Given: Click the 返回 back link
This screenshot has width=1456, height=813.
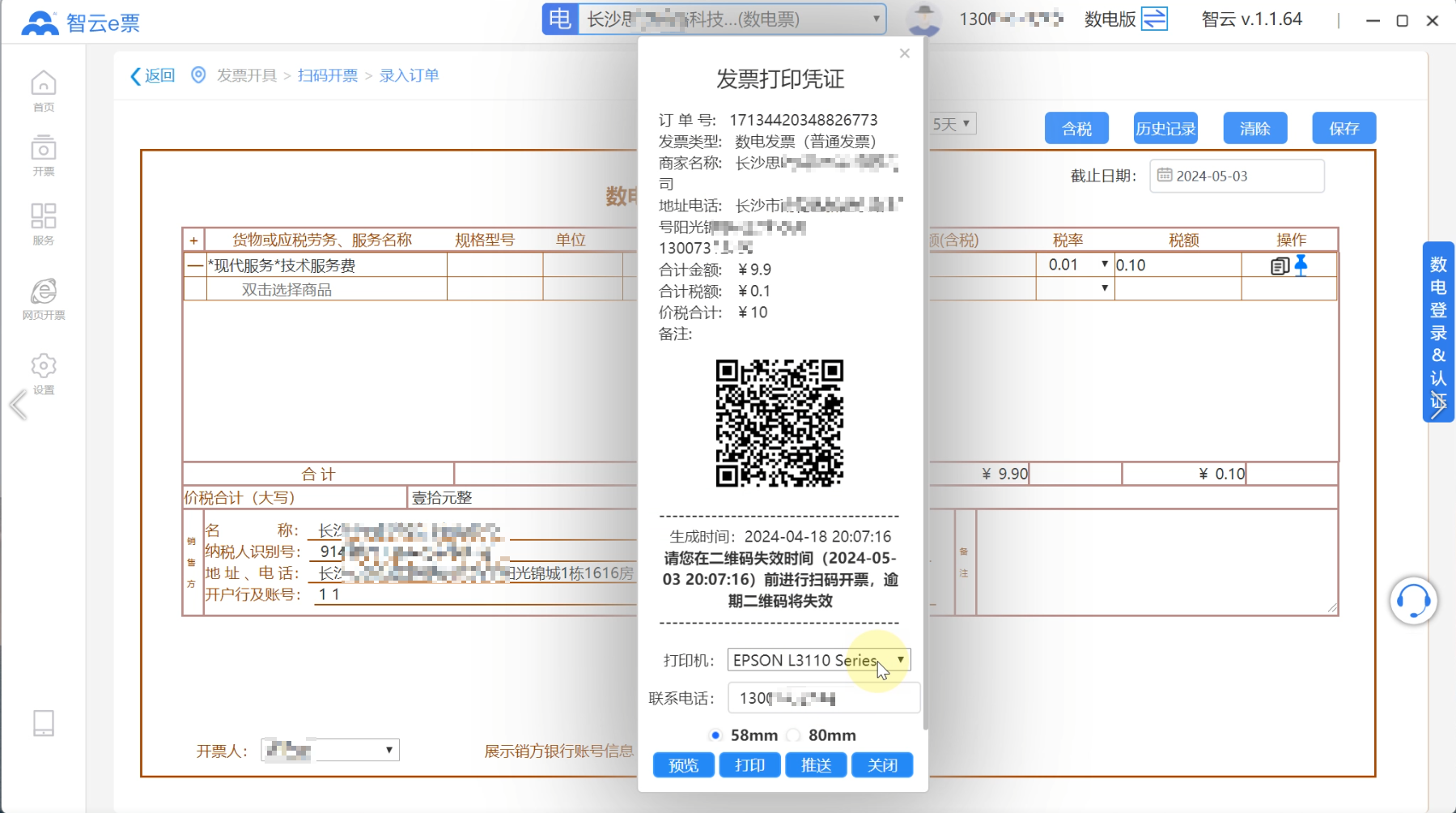Looking at the screenshot, I should (152, 75).
